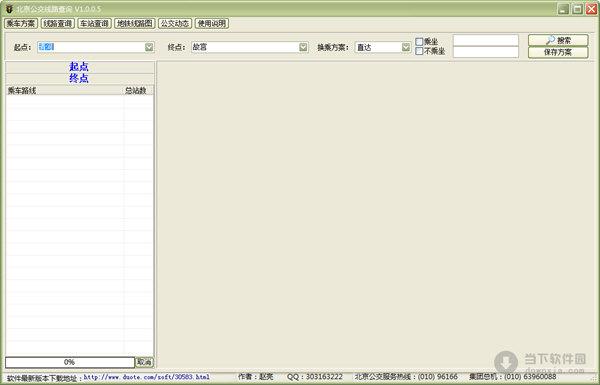Click the text box next to 乘坐

pos(486,40)
